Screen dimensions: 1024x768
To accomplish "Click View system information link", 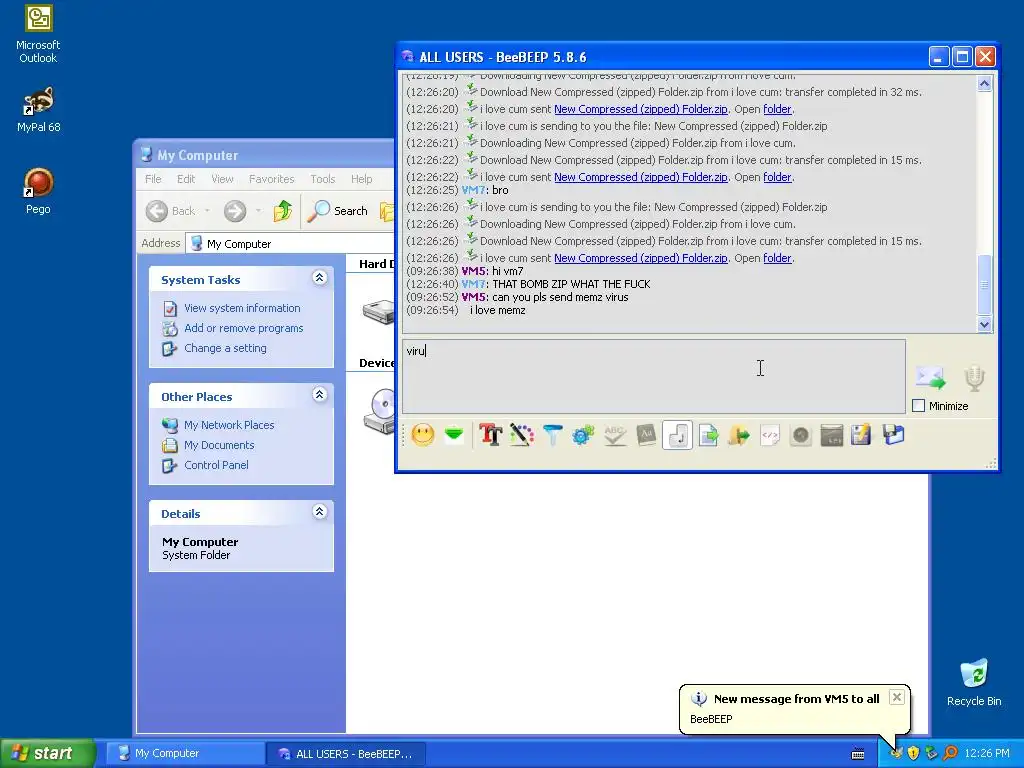I will pos(242,308).
